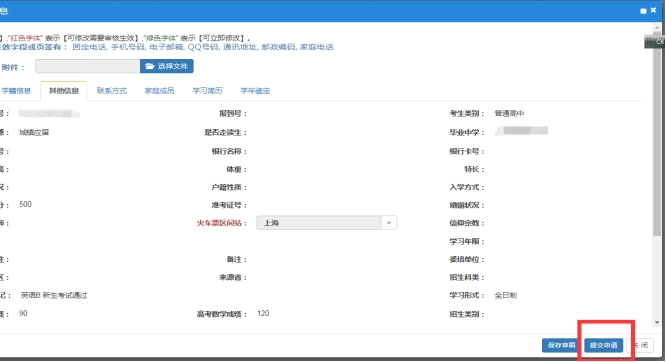Click the 准考证号 label
The image size is (666, 362).
click(x=229, y=205)
